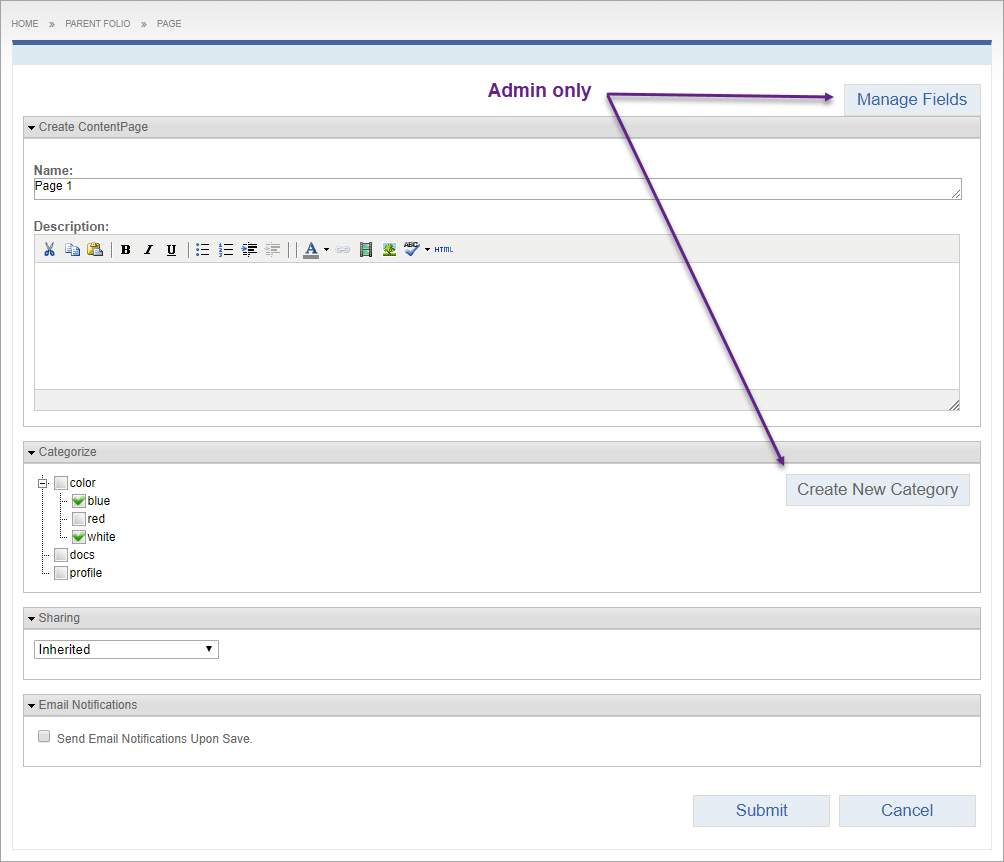Screen dimensions: 1004x862
Task: Check the docs category checkbox
Action: pyautogui.click(x=61, y=555)
